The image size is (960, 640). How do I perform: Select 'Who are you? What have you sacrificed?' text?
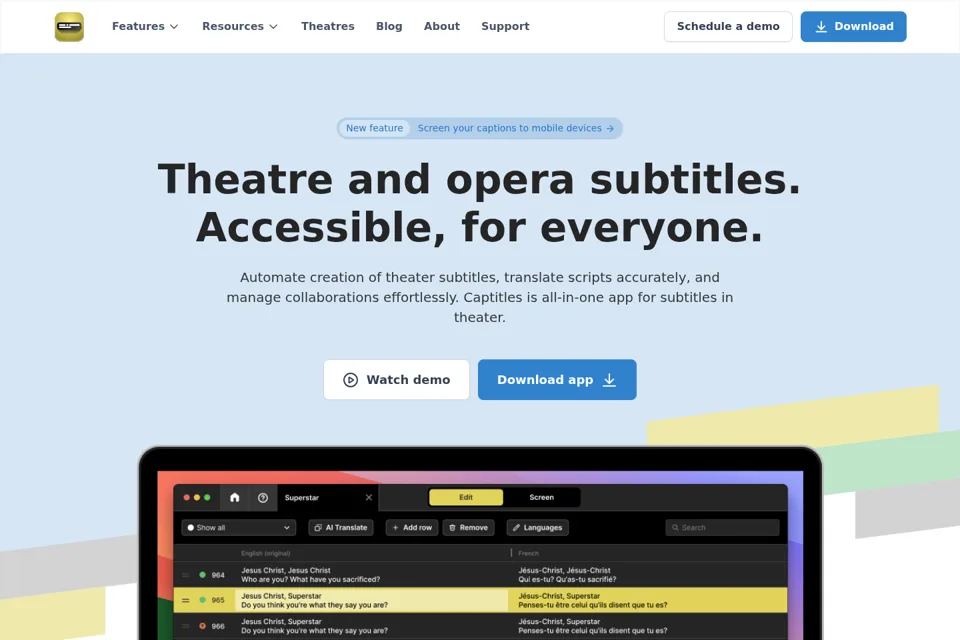(x=310, y=579)
